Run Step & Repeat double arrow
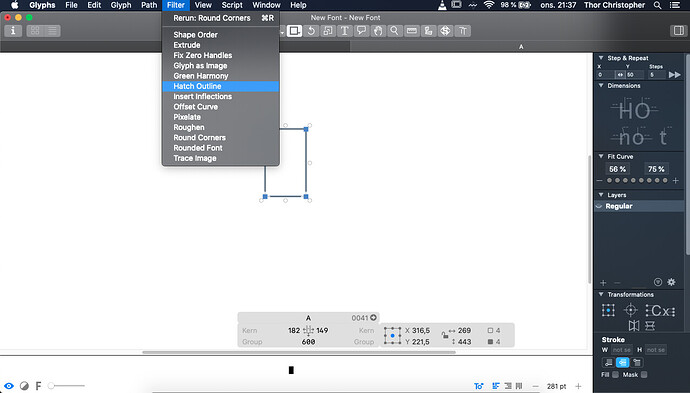Viewport: 690px width, 393px height. tap(675, 75)
